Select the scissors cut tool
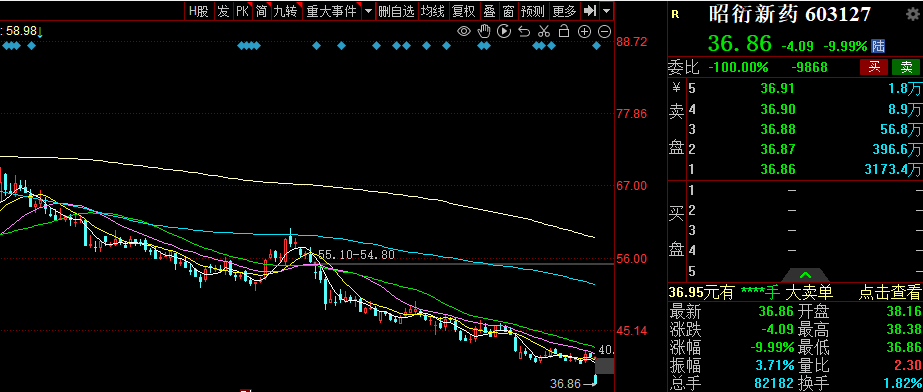Viewport: 923px width, 392px height. (x=544, y=31)
